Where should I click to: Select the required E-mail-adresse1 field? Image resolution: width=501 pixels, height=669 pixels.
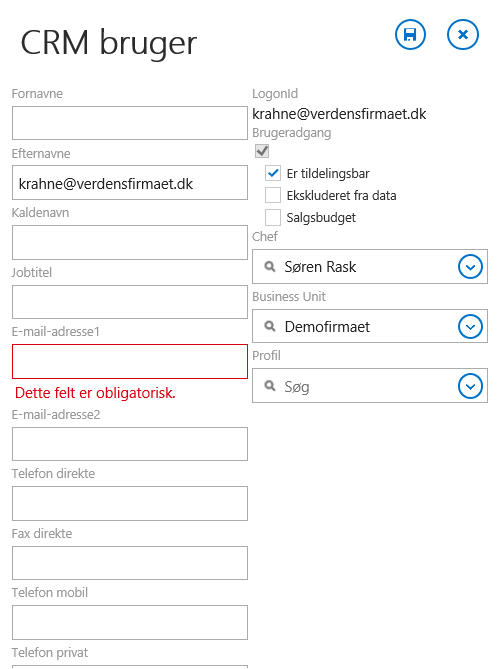pos(130,361)
